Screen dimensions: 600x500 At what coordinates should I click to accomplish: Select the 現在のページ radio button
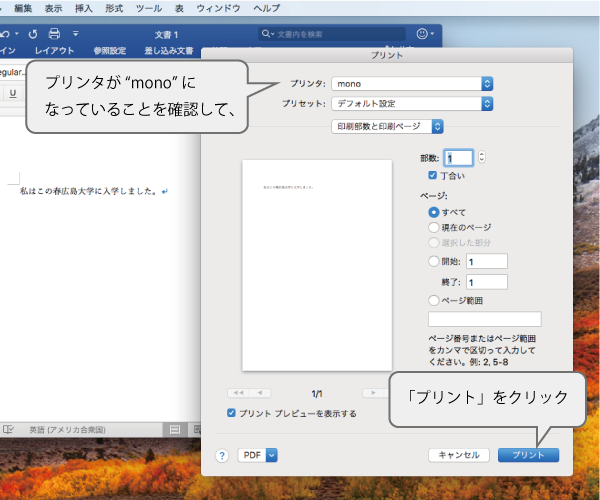coord(434,227)
